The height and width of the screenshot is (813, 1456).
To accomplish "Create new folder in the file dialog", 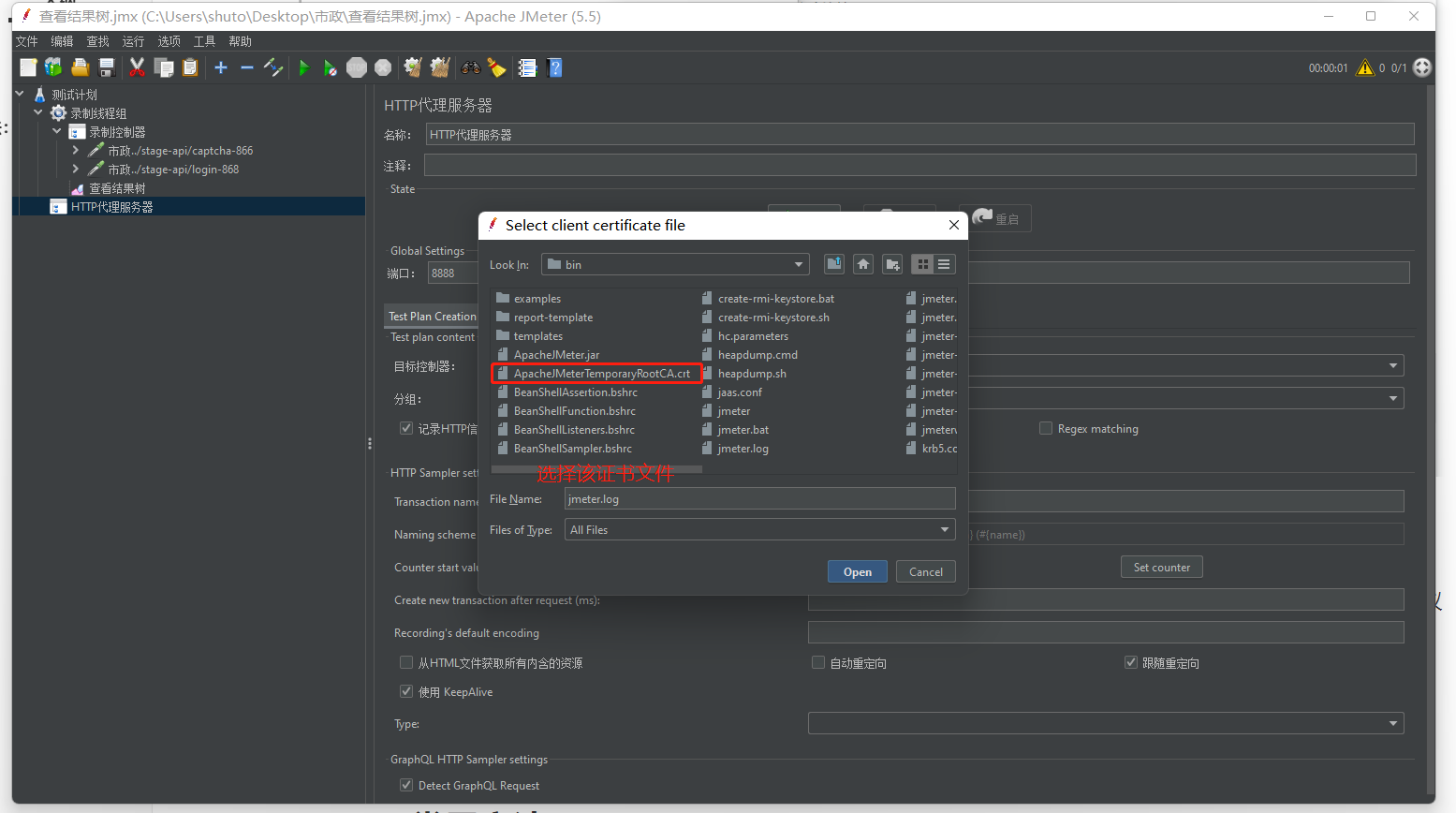I will pyautogui.click(x=892, y=264).
